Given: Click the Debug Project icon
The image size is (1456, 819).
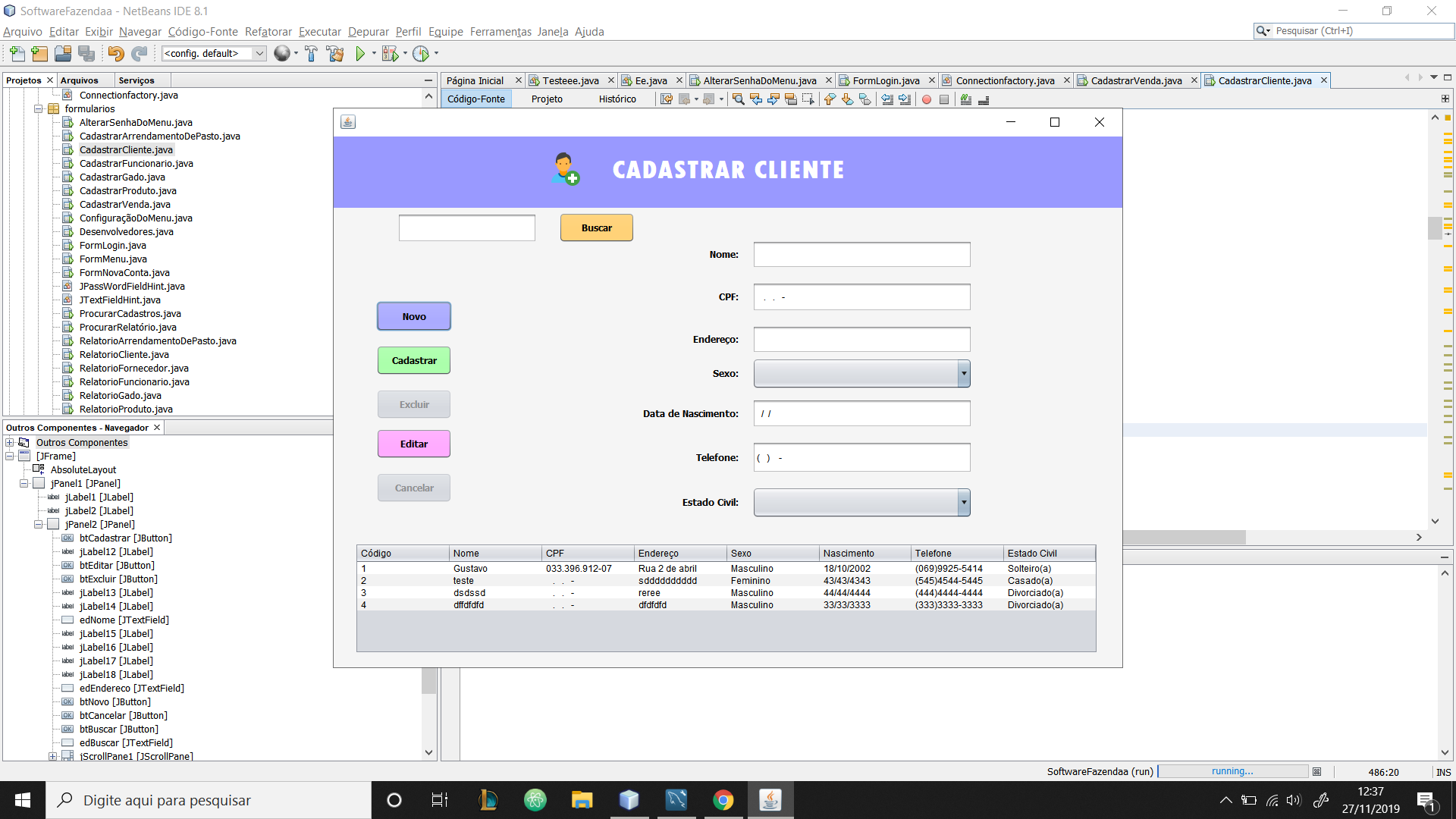Looking at the screenshot, I should 390,54.
